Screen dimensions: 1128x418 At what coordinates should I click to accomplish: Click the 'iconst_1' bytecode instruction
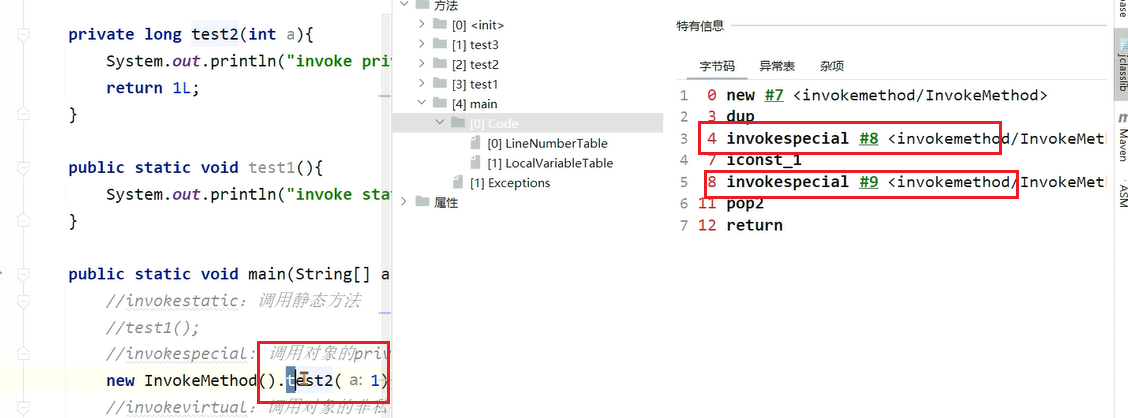[764, 160]
